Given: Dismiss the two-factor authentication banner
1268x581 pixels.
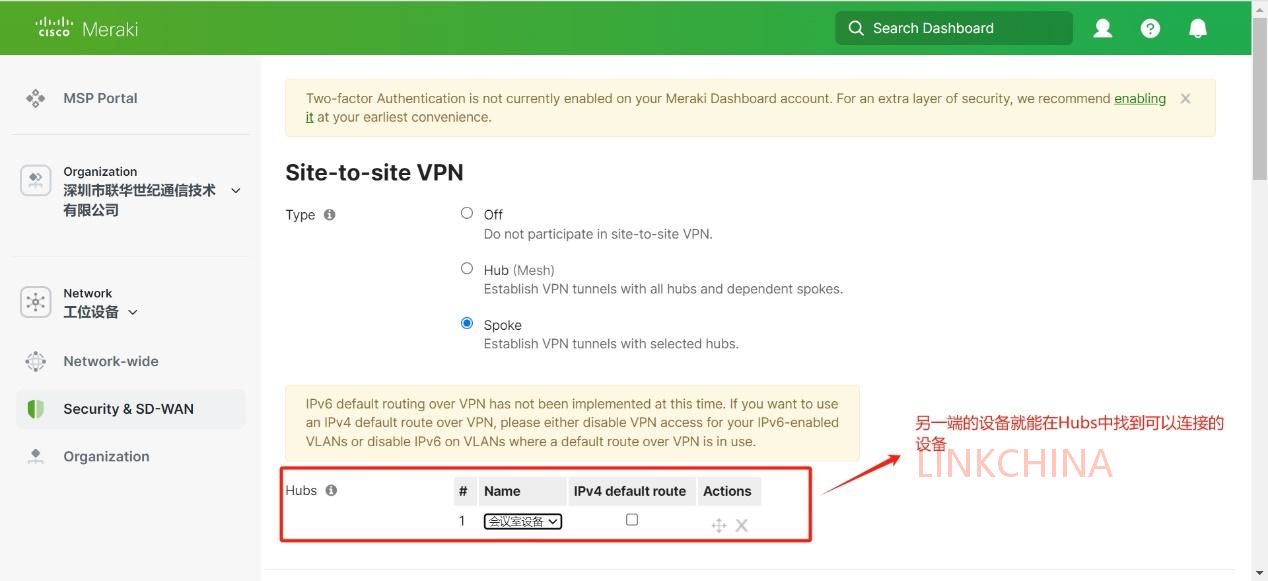Looking at the screenshot, I should (x=1185, y=98).
